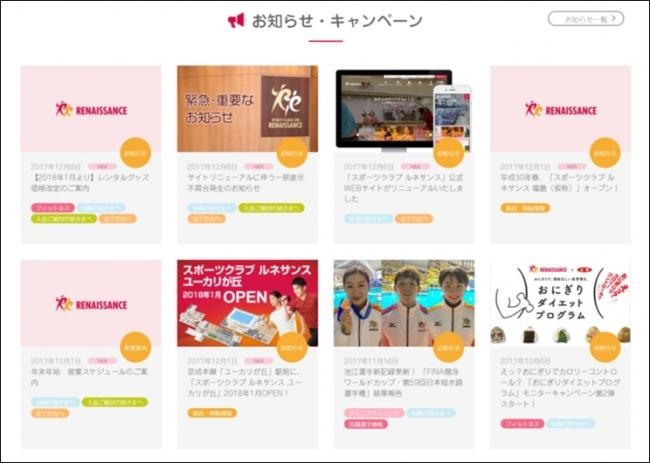Select the orange お知らせ badge on rental goods card

136,153
